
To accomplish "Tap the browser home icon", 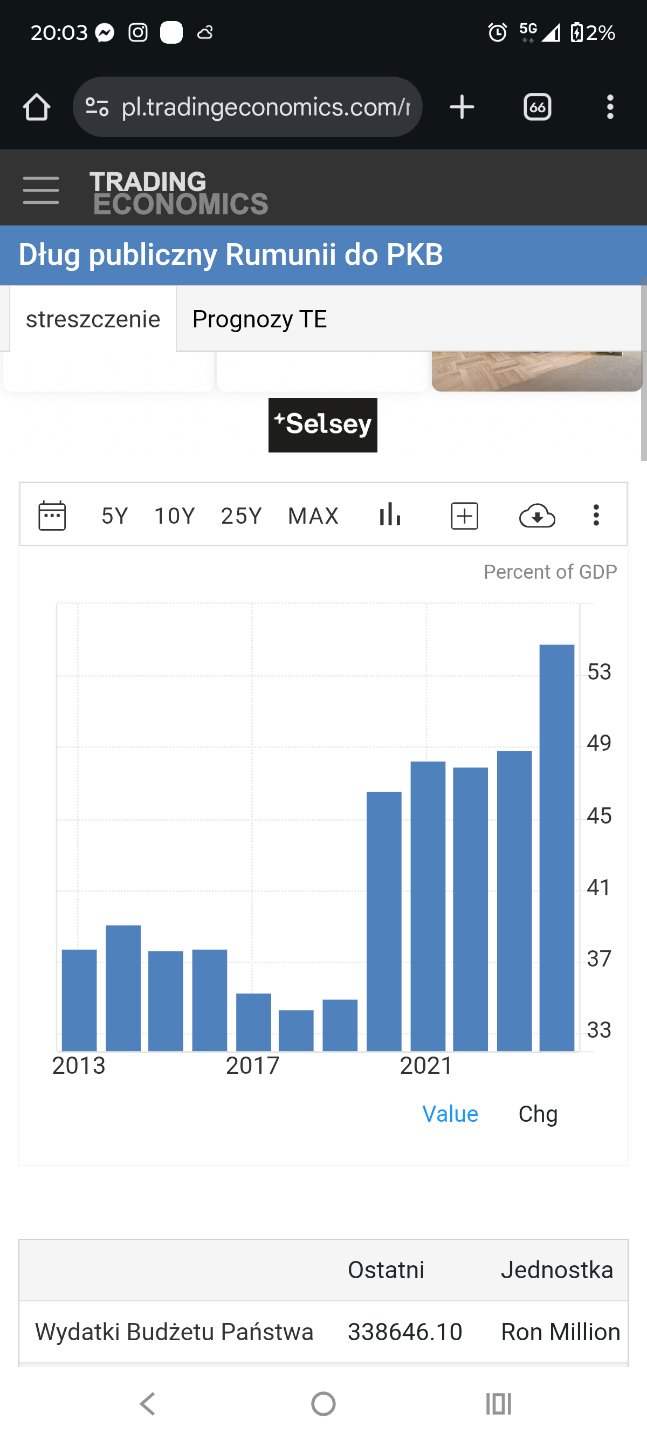I will (x=37, y=107).
